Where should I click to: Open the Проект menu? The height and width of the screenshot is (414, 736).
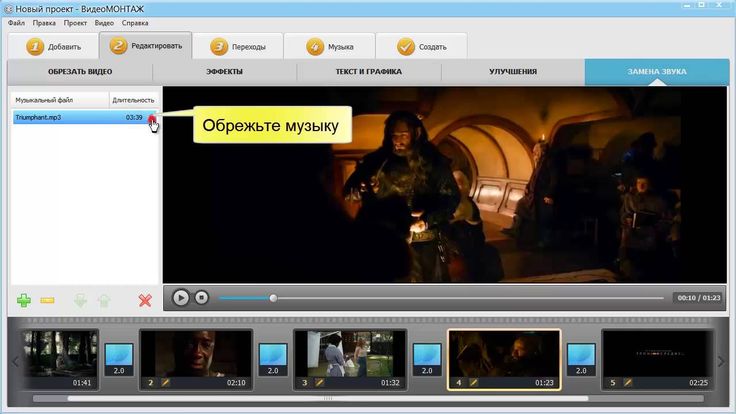click(75, 23)
